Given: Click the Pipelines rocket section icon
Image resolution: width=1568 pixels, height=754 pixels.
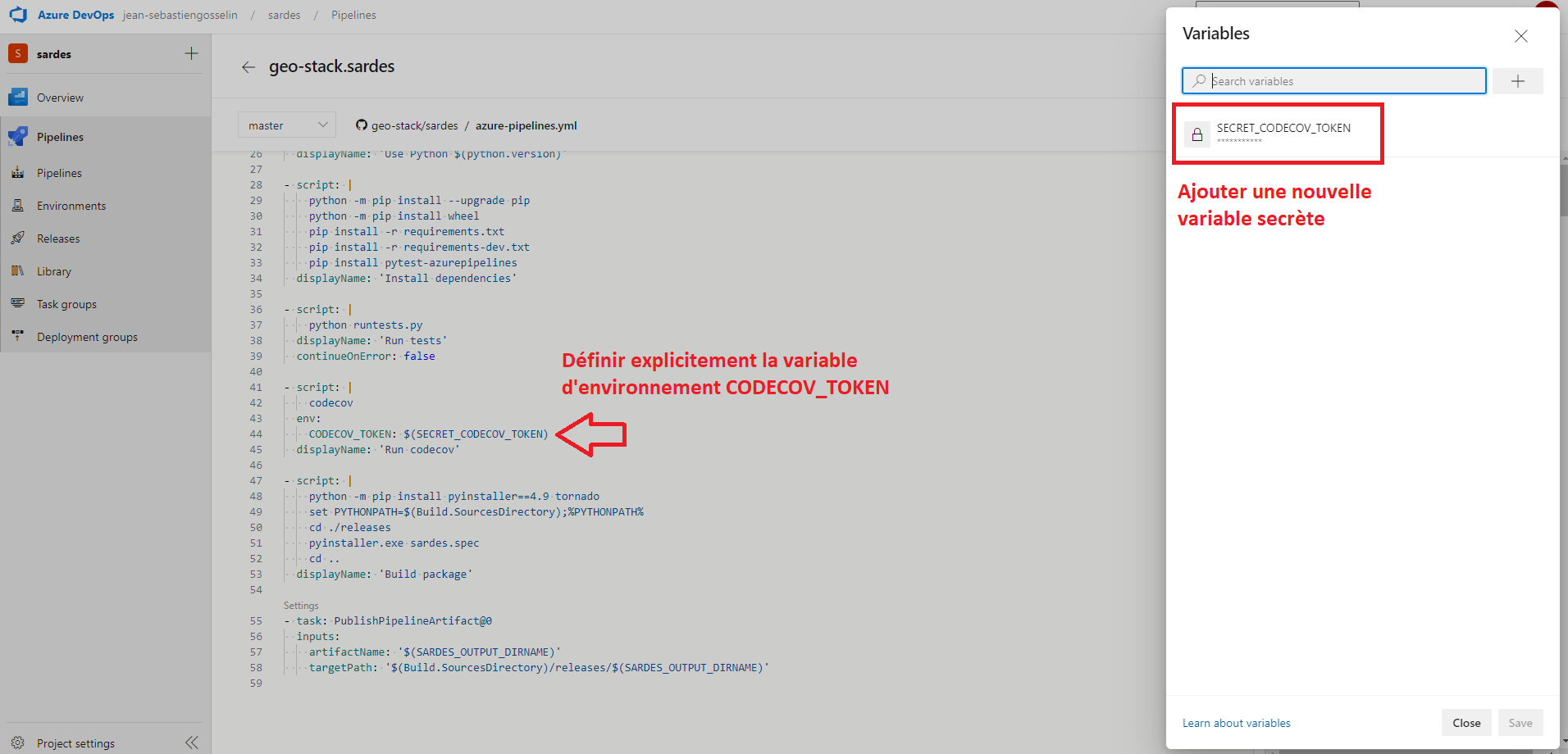Looking at the screenshot, I should [18, 137].
